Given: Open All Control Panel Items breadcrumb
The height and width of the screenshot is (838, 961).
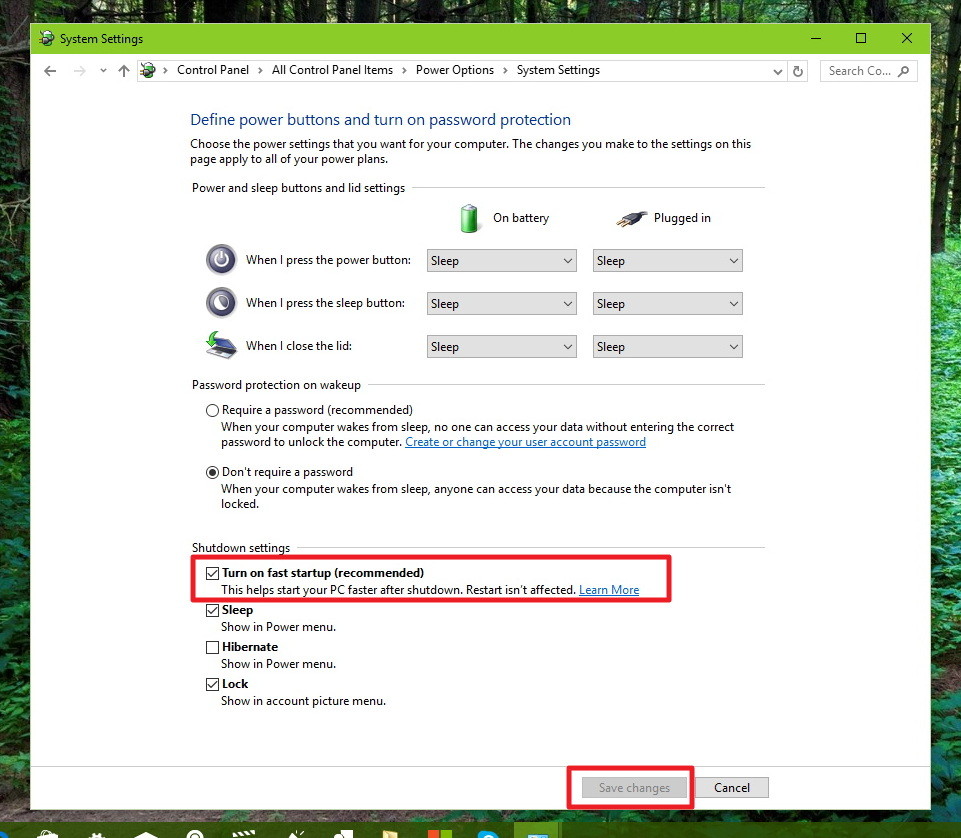Looking at the screenshot, I should (x=332, y=70).
